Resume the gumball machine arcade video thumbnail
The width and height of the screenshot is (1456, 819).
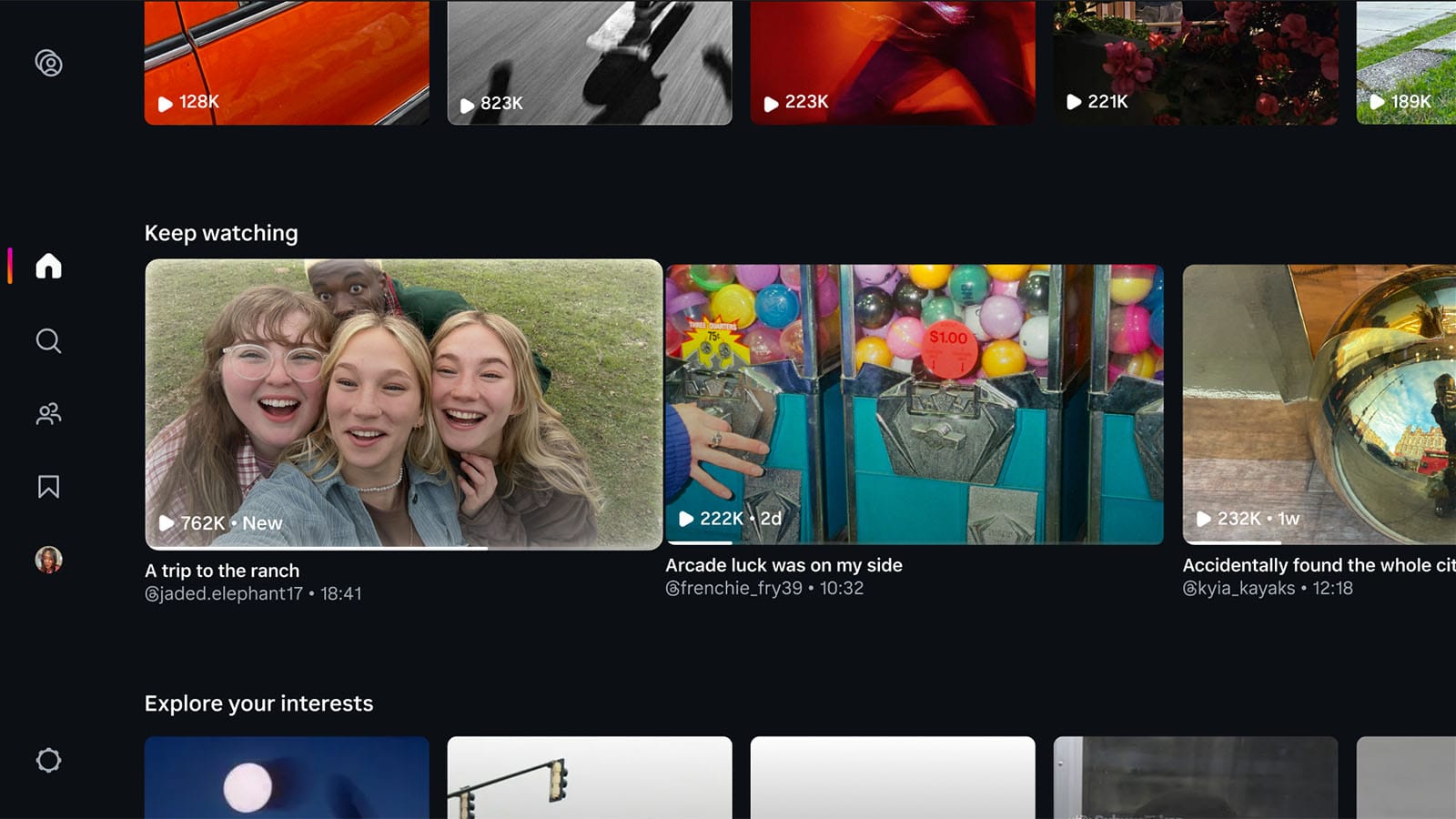point(915,404)
